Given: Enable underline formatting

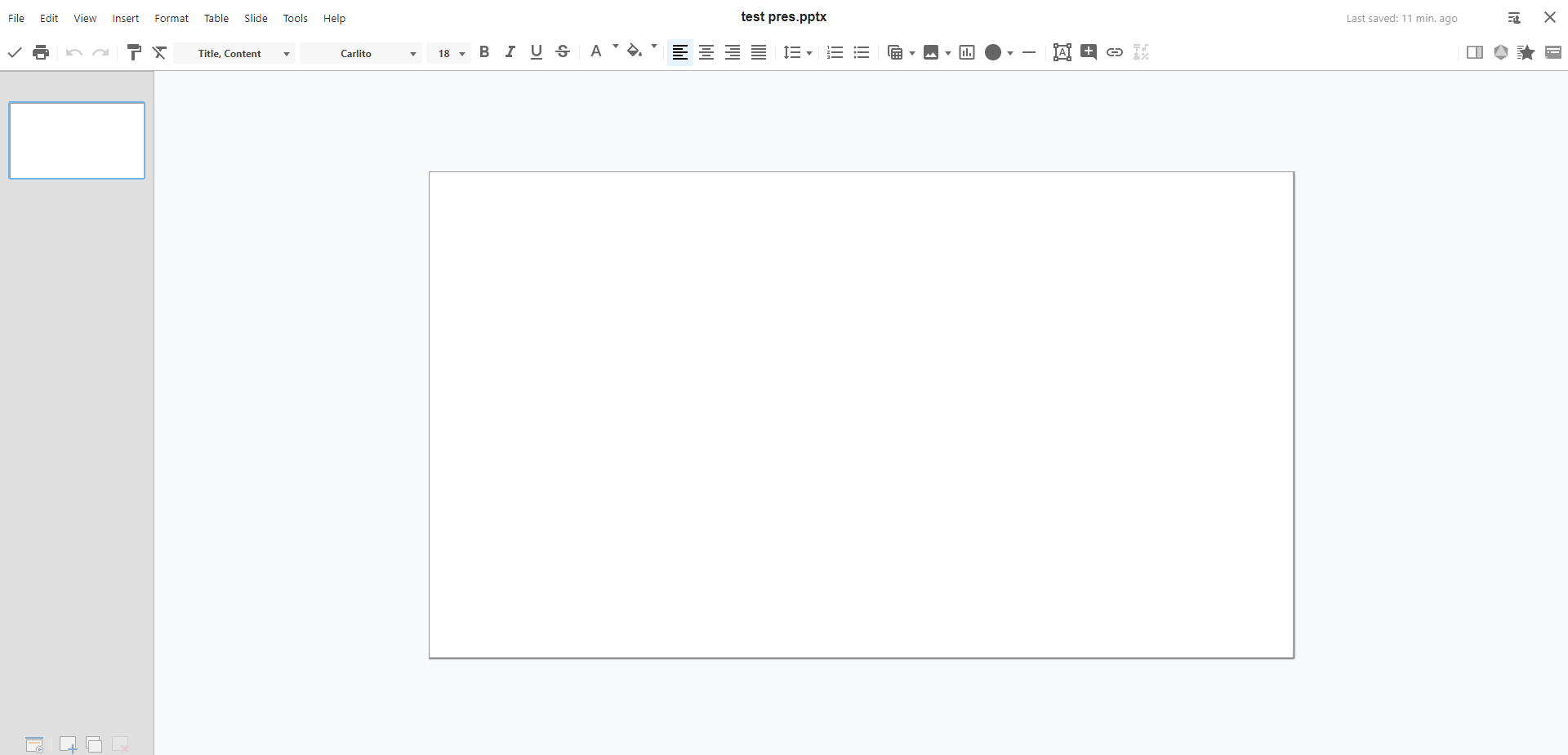Looking at the screenshot, I should coord(536,52).
